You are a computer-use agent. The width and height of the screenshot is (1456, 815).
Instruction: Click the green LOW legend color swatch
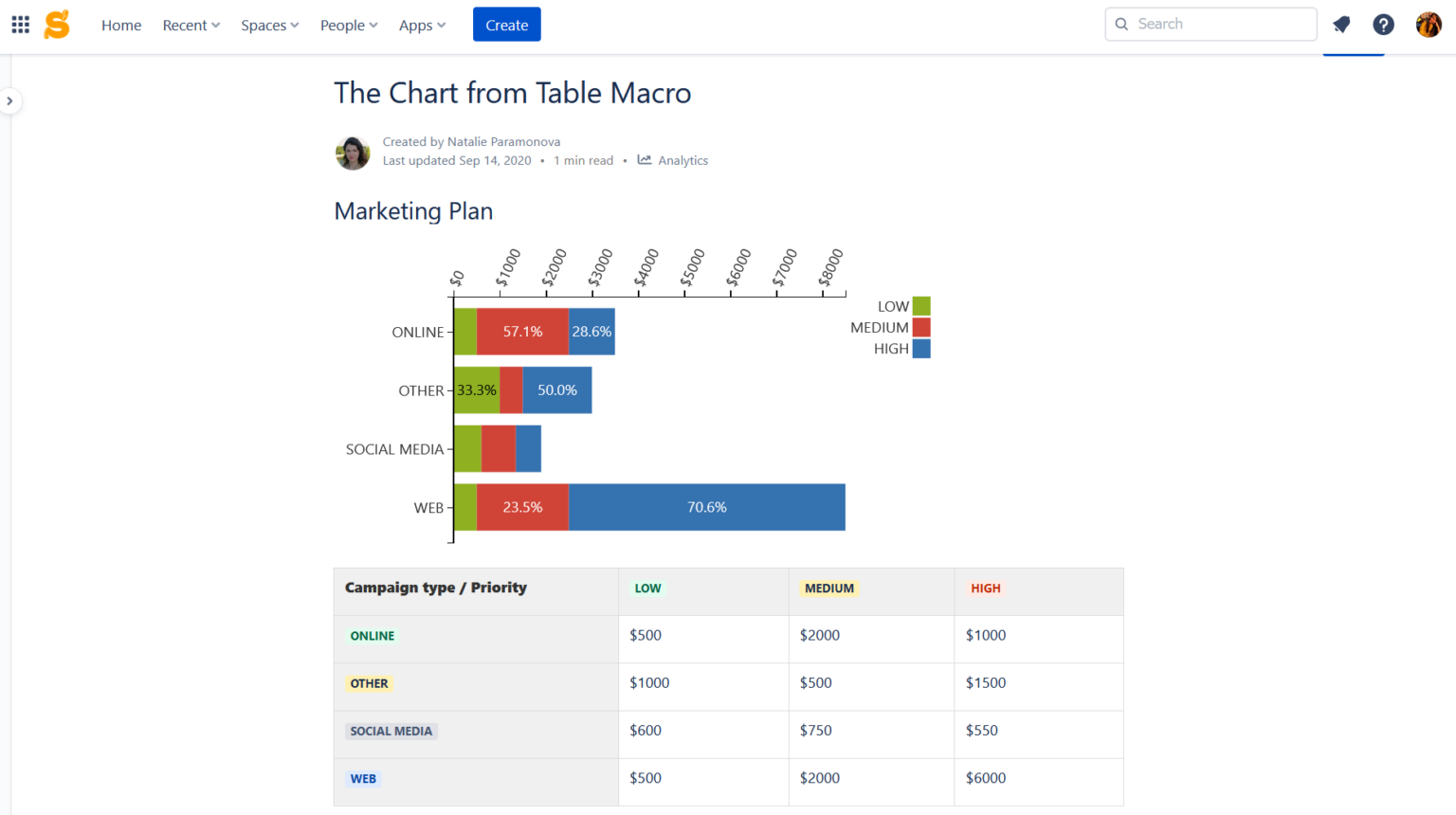(920, 306)
